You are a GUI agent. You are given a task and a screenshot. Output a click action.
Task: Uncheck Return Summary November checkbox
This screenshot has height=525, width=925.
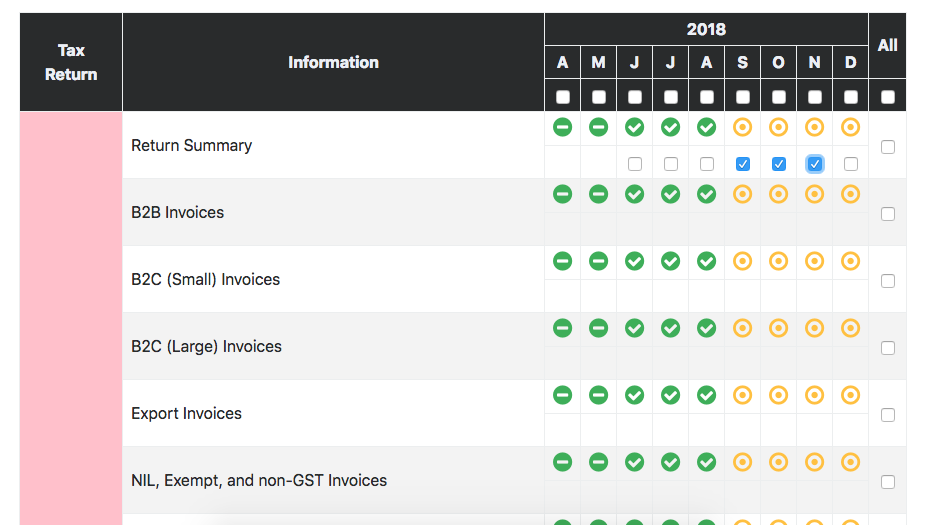click(x=815, y=164)
